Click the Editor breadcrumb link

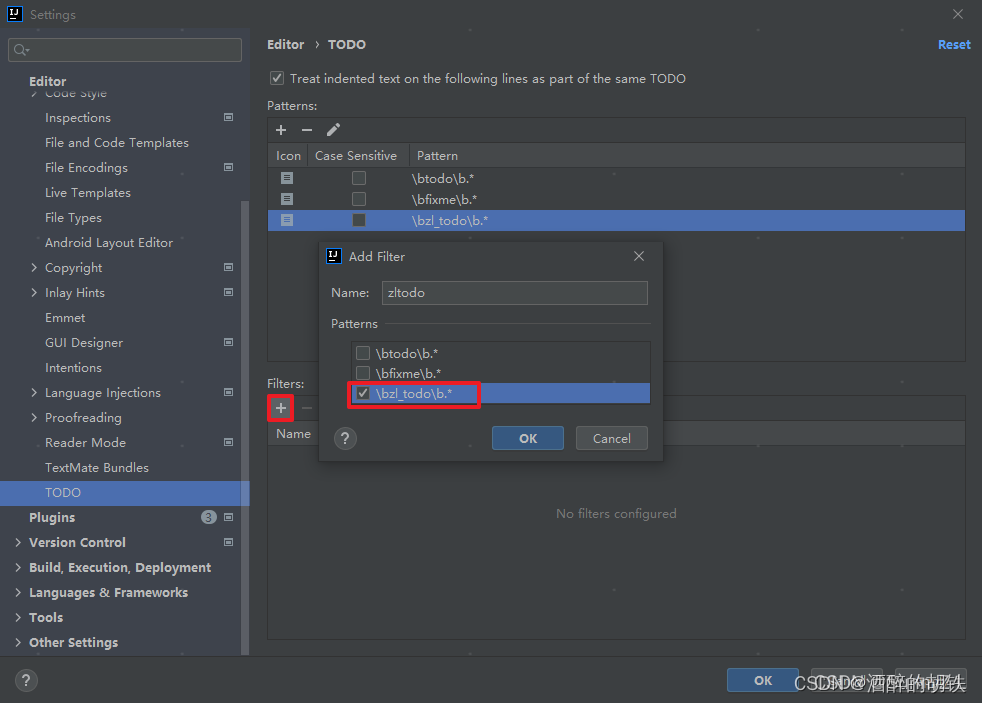(x=286, y=44)
